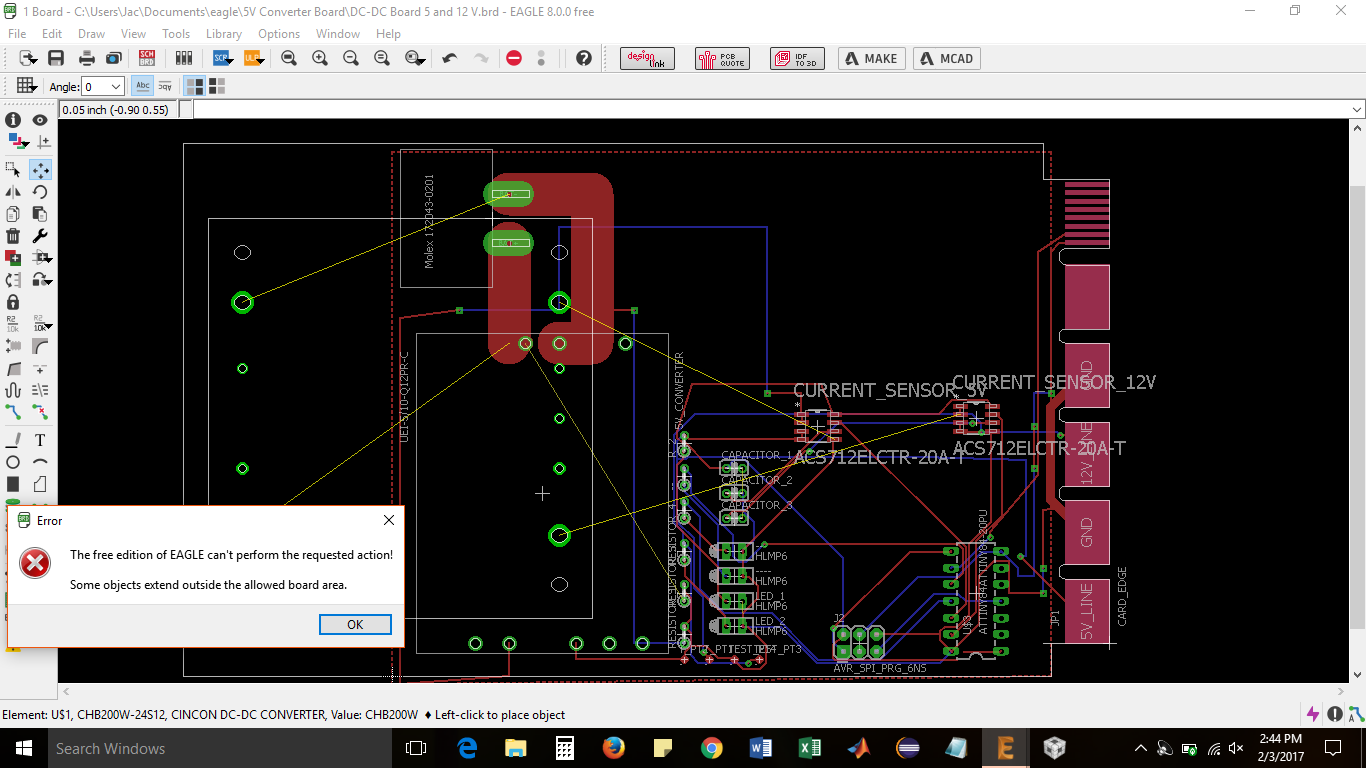
Task: Click the design link button
Action: (x=648, y=58)
